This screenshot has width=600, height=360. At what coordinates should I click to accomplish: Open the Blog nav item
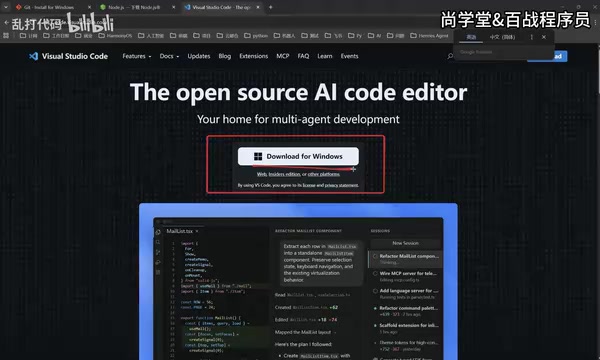pos(225,56)
